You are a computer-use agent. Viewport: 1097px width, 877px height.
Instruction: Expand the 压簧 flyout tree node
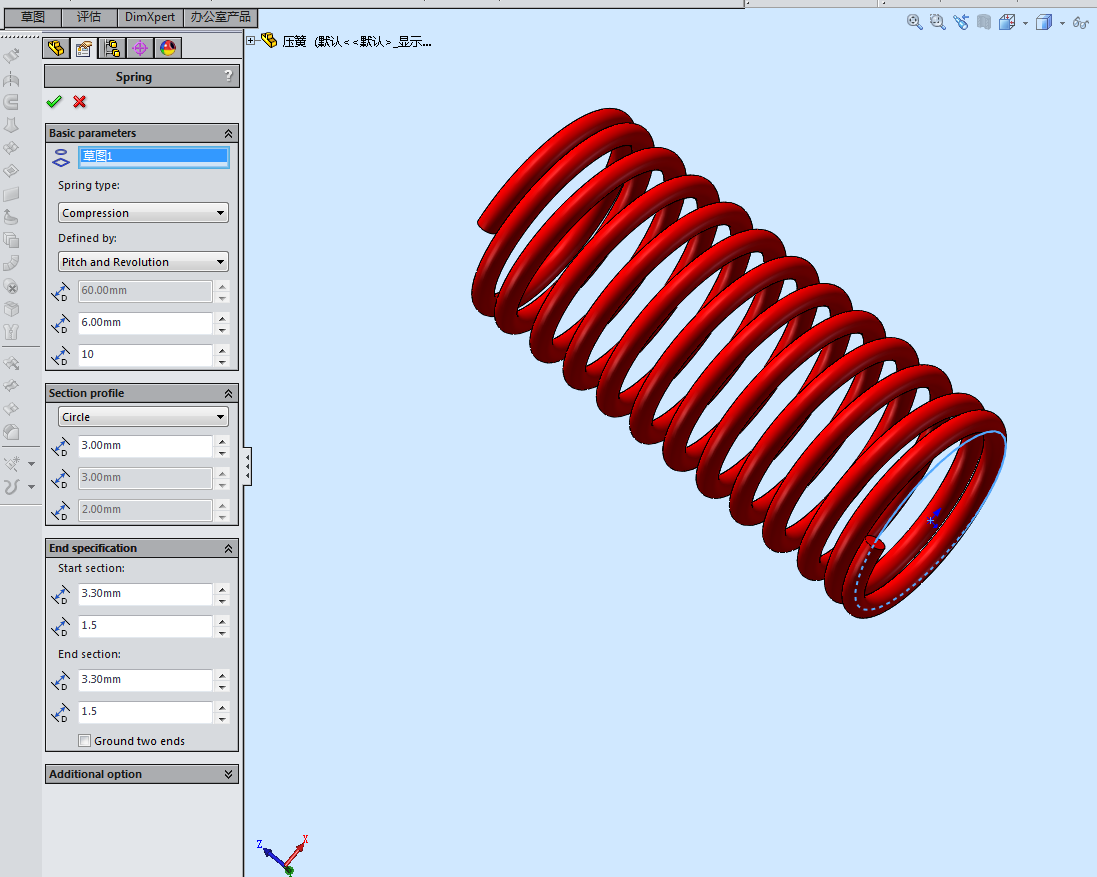pyautogui.click(x=250, y=41)
